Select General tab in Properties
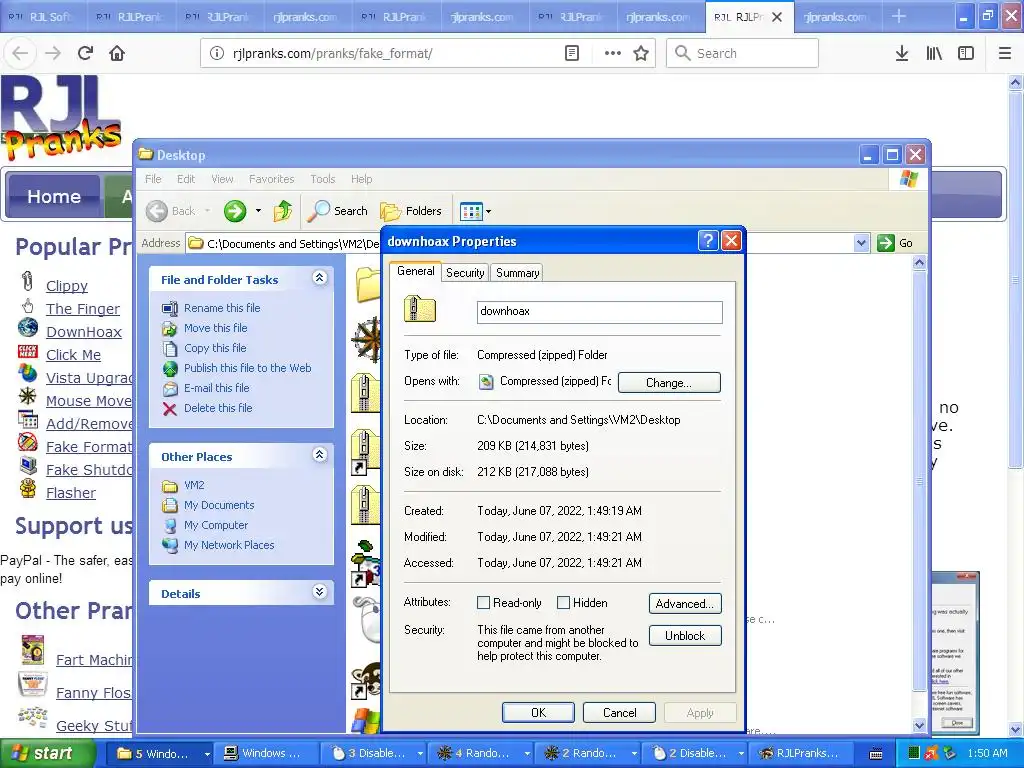 pos(415,271)
